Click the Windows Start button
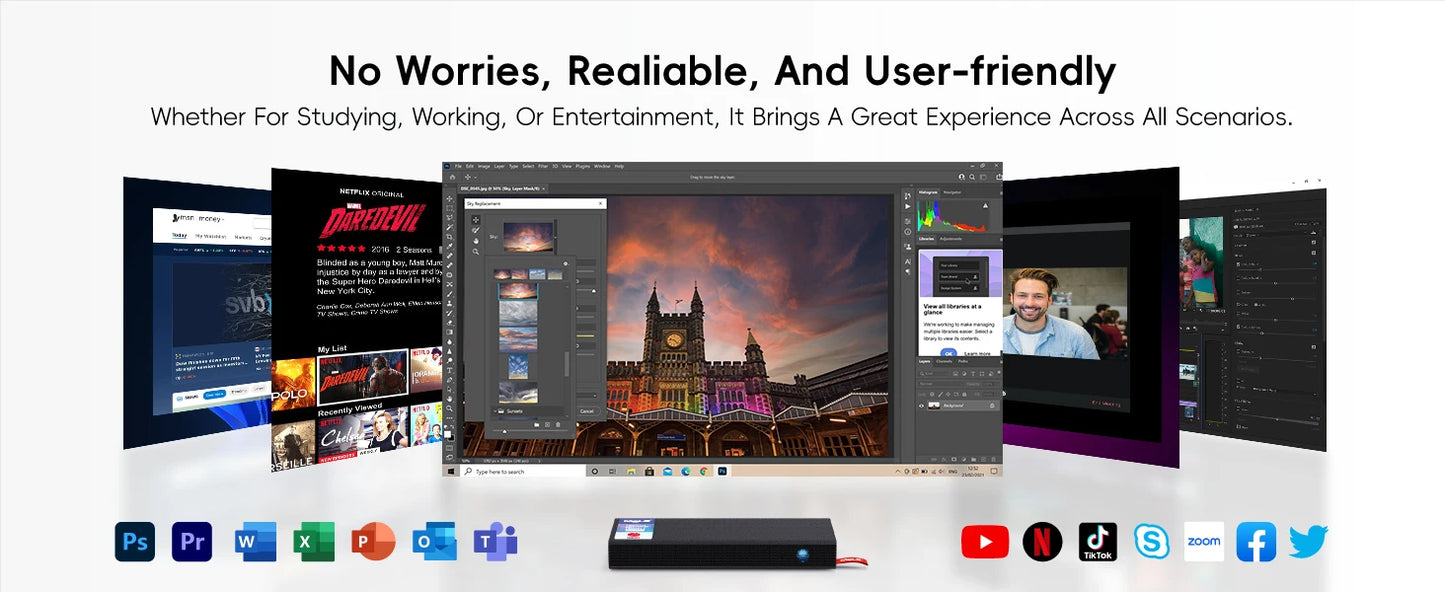The image size is (1445, 592). pos(451,471)
